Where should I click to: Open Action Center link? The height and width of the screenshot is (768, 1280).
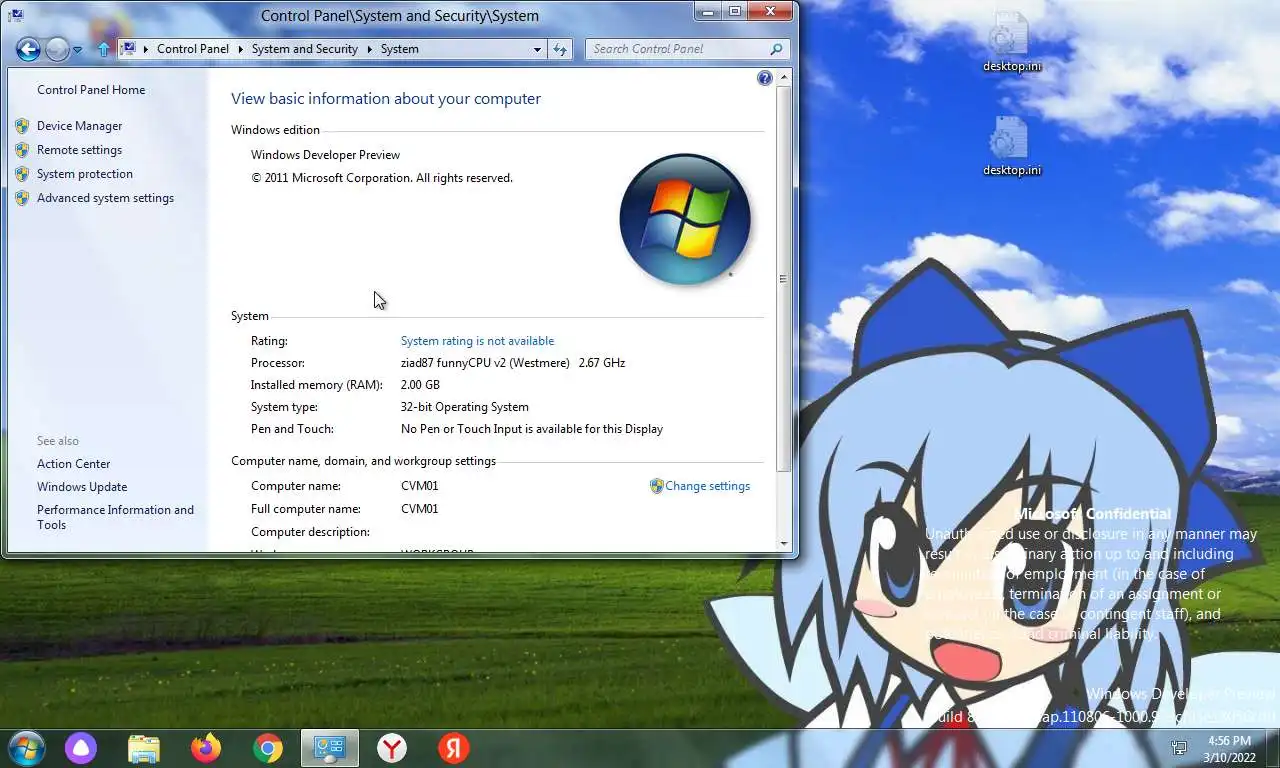click(x=74, y=464)
